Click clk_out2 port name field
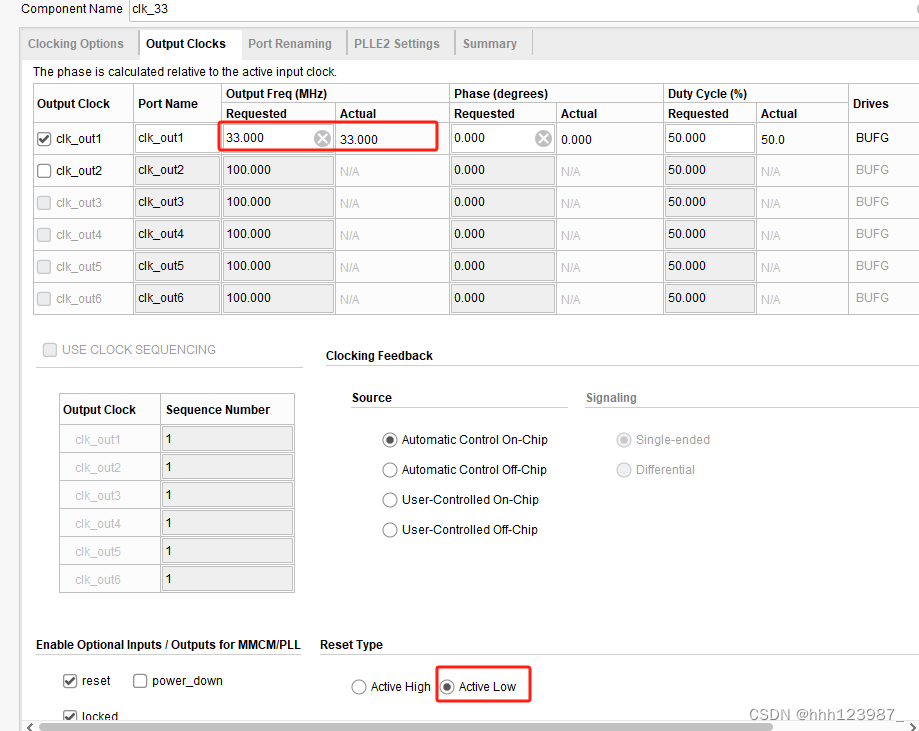 pos(177,171)
